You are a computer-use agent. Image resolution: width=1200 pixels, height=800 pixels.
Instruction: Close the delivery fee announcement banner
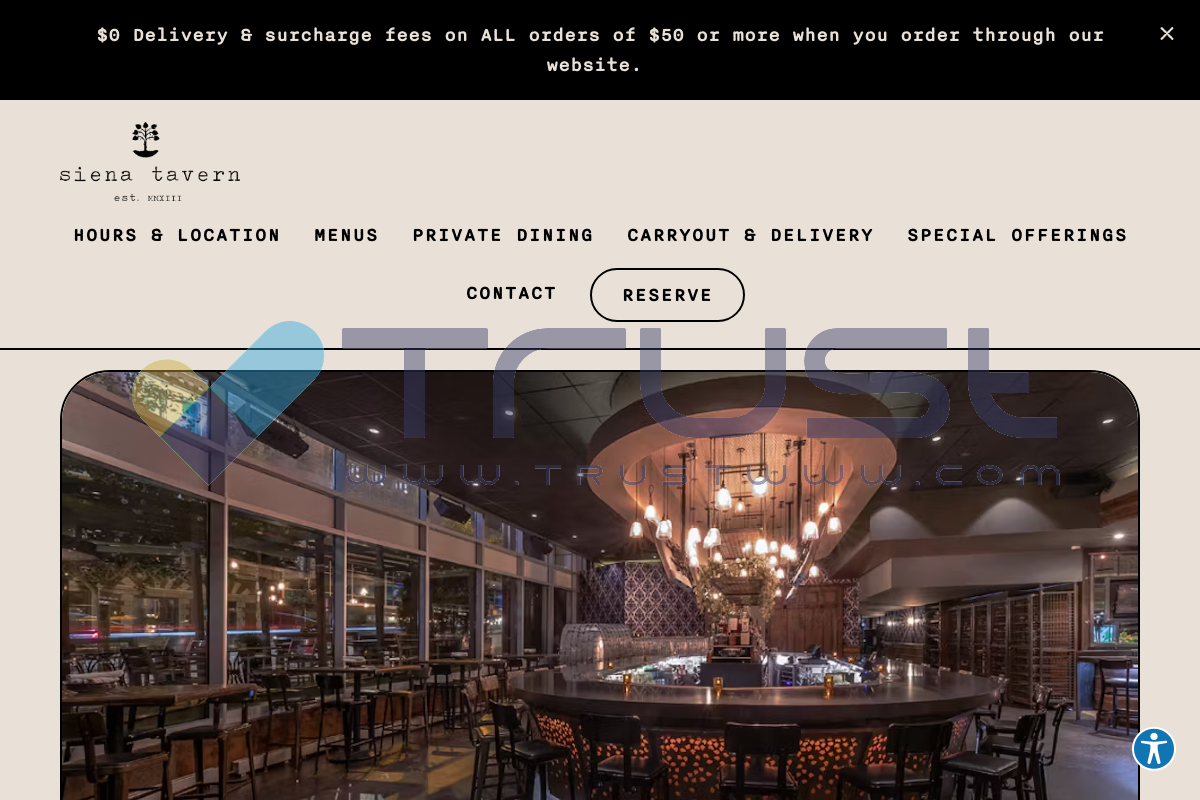tap(1166, 34)
